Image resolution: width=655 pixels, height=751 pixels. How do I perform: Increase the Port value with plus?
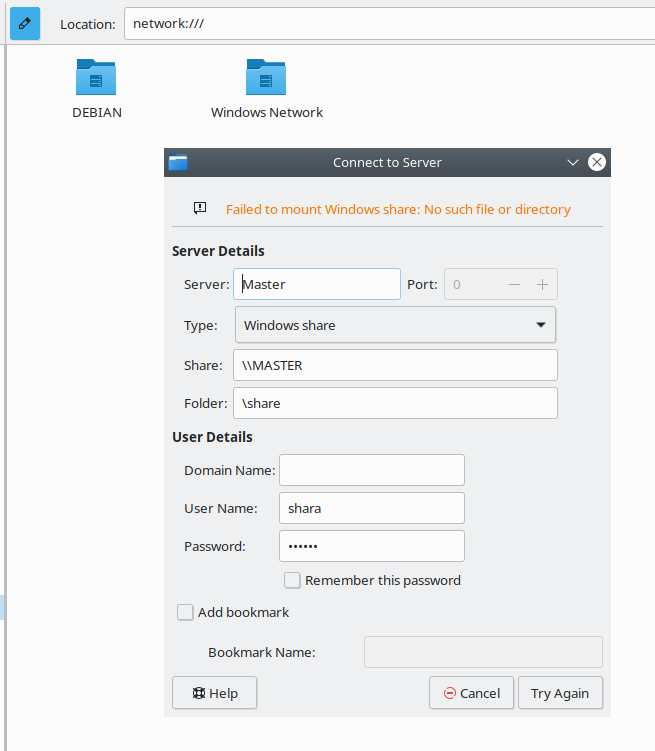point(542,284)
